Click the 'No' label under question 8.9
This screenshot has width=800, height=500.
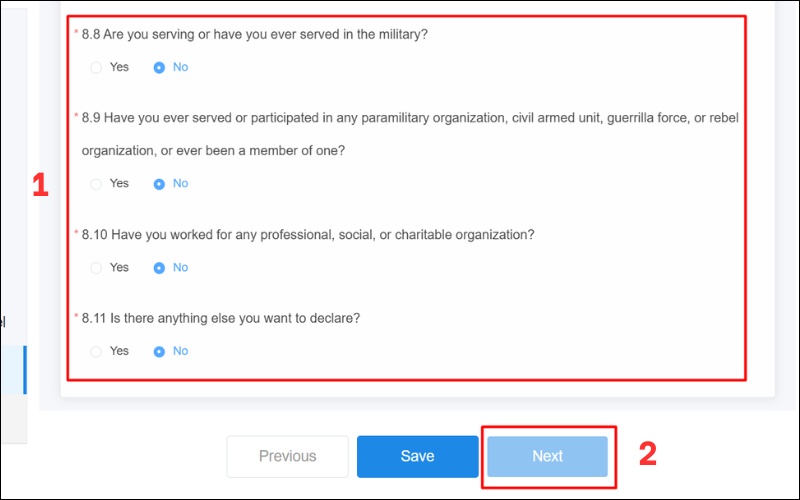180,183
